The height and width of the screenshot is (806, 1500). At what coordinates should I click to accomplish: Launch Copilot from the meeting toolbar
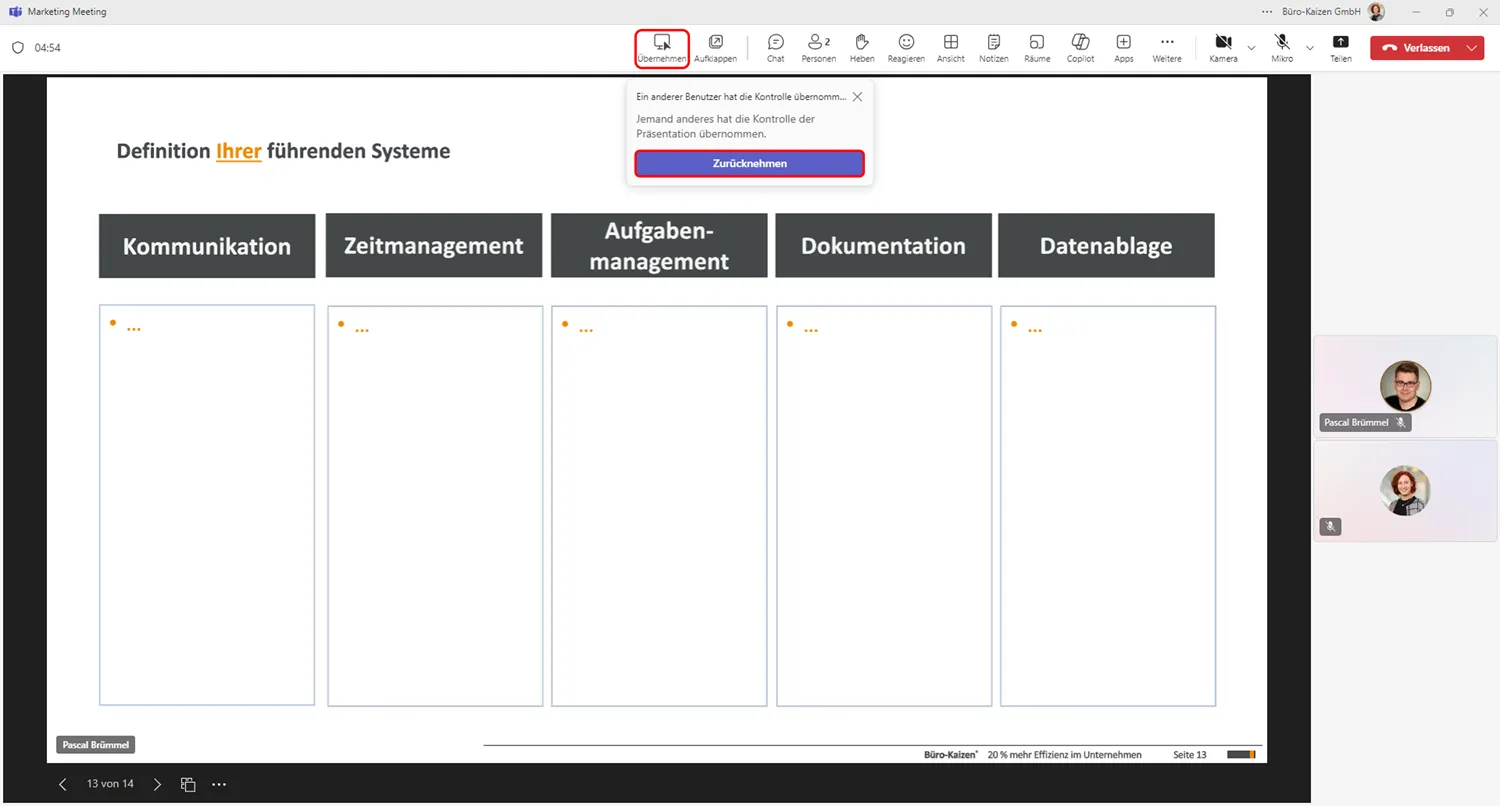tap(1080, 47)
